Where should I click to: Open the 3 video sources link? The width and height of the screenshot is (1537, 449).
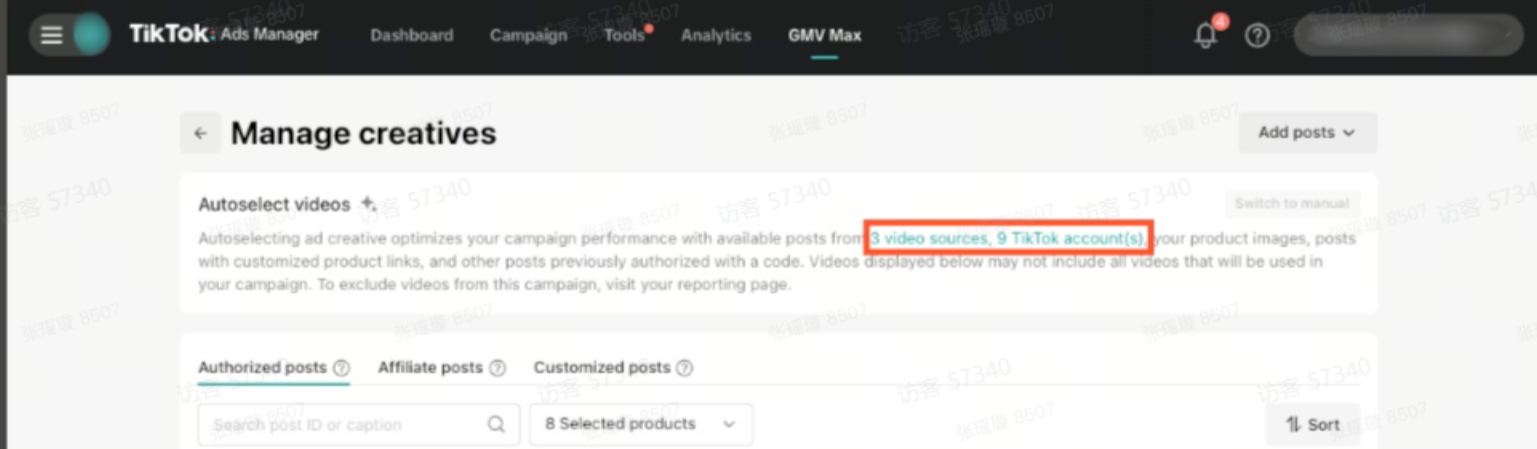(x=929, y=239)
